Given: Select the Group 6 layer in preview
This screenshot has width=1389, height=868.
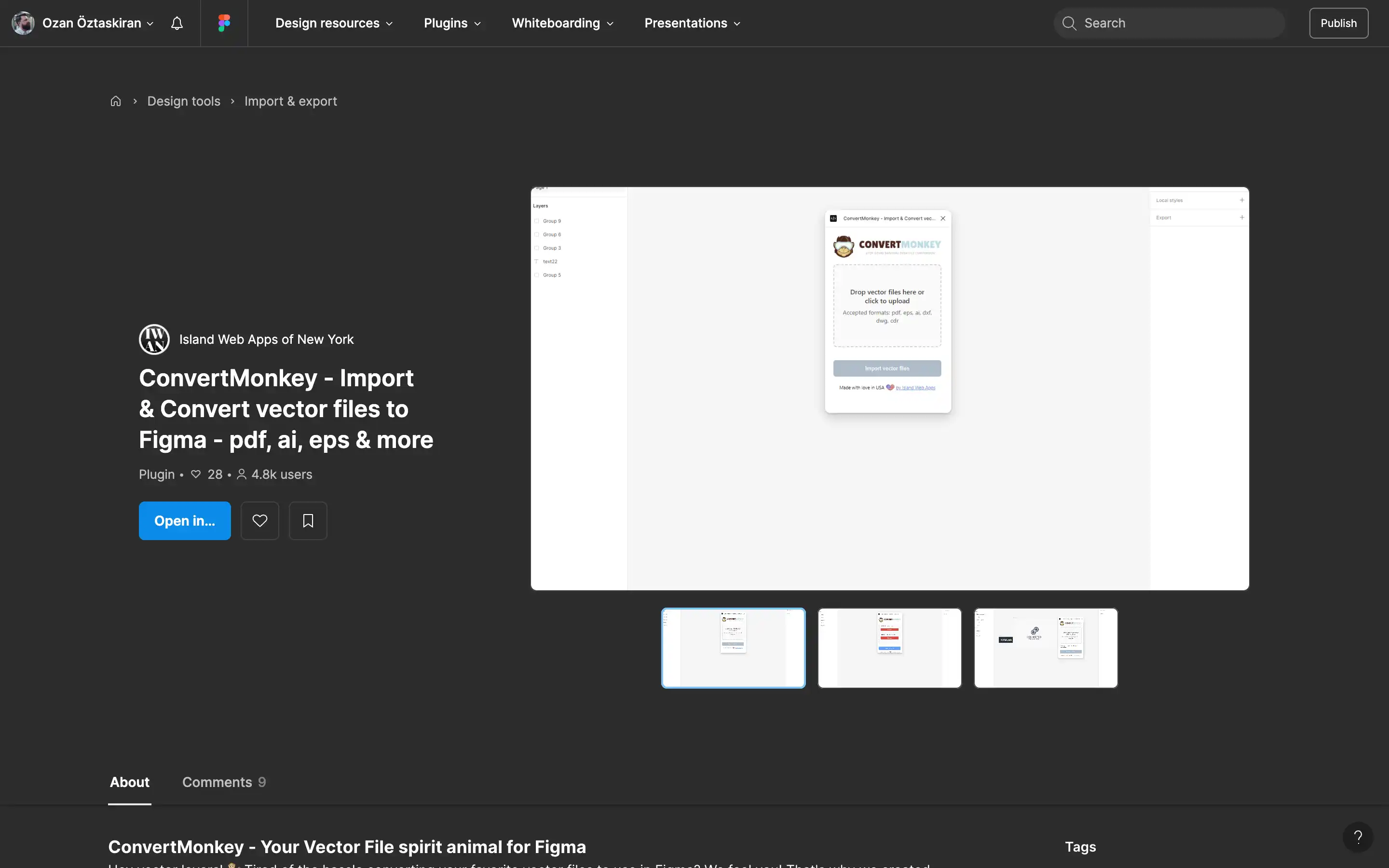Looking at the screenshot, I should [x=552, y=234].
